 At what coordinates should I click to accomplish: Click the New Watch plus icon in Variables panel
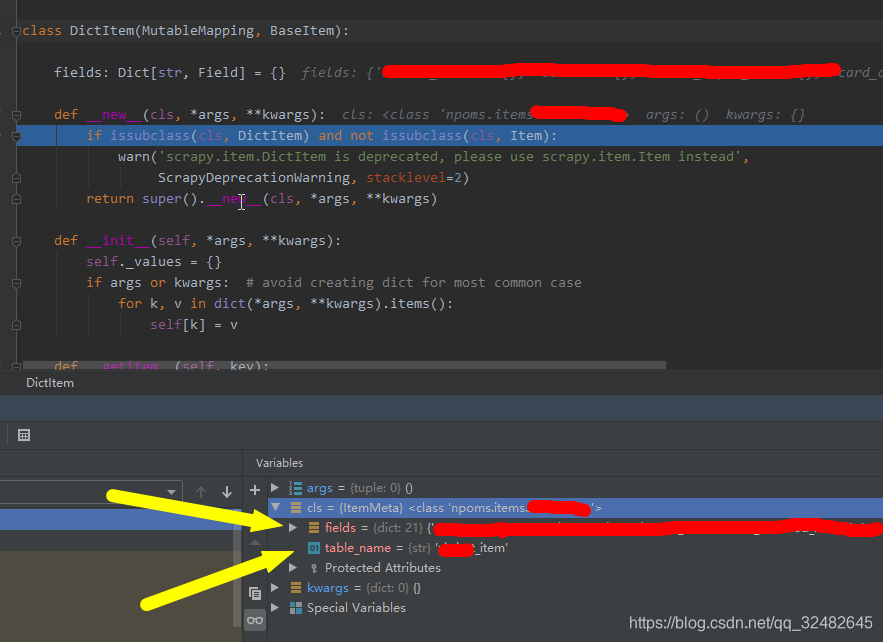pyautogui.click(x=254, y=488)
